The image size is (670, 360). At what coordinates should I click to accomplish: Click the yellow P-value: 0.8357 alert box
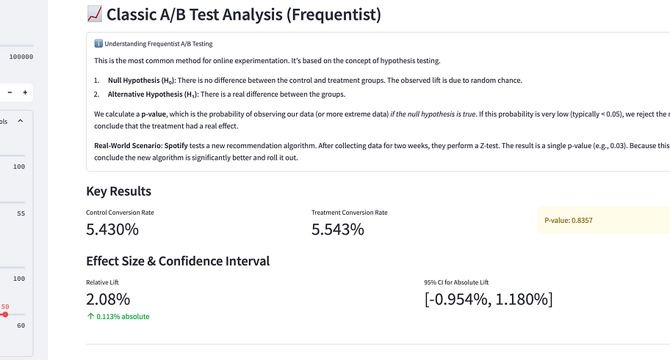[603, 220]
